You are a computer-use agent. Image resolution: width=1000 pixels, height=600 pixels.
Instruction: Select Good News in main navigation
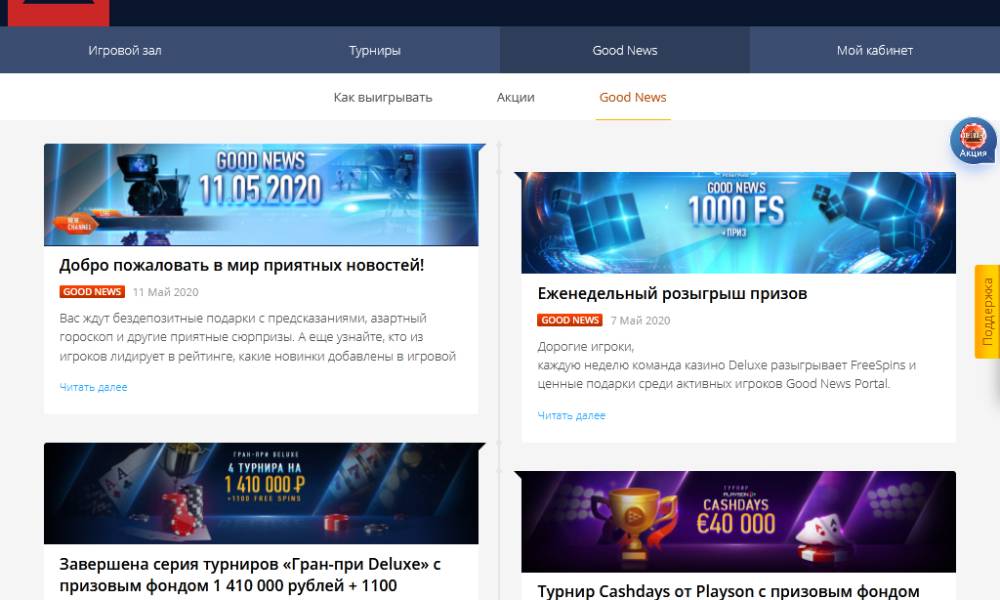click(x=625, y=50)
